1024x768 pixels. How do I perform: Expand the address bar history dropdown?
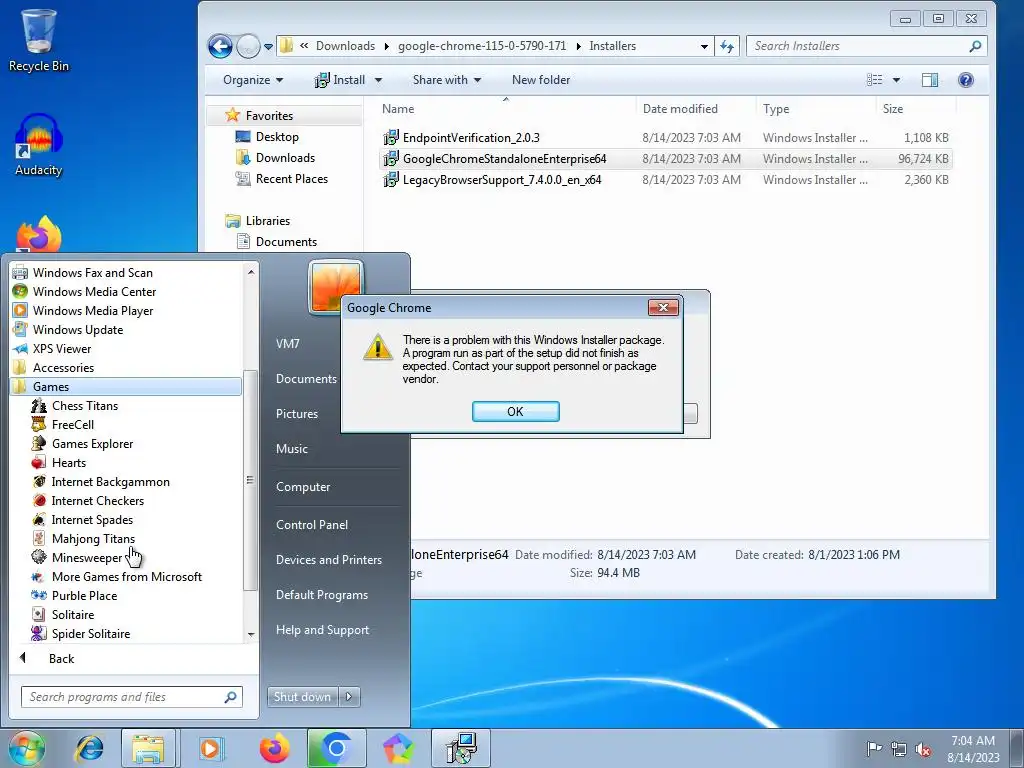(704, 46)
